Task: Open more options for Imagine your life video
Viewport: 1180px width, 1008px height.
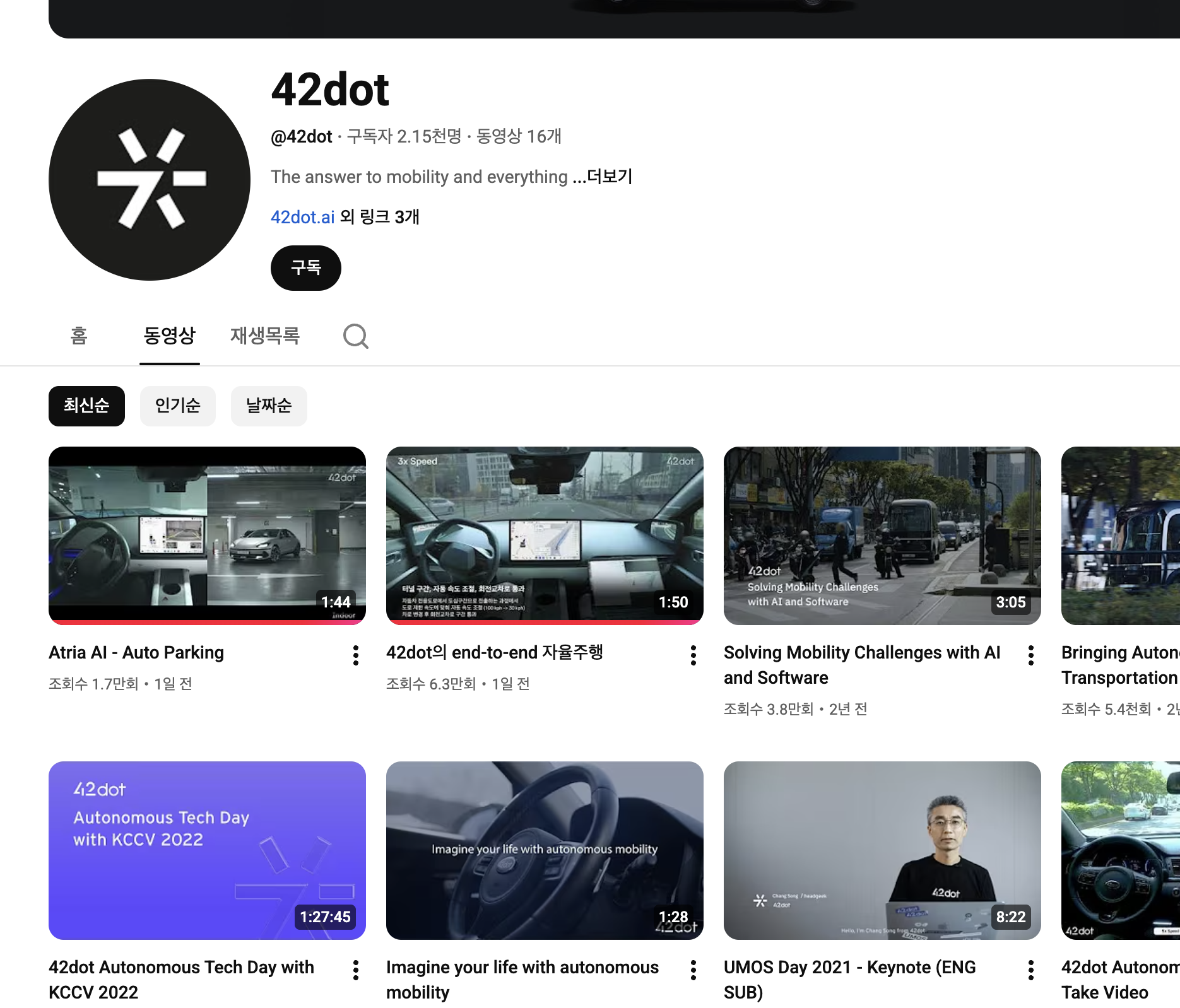Action: click(693, 970)
